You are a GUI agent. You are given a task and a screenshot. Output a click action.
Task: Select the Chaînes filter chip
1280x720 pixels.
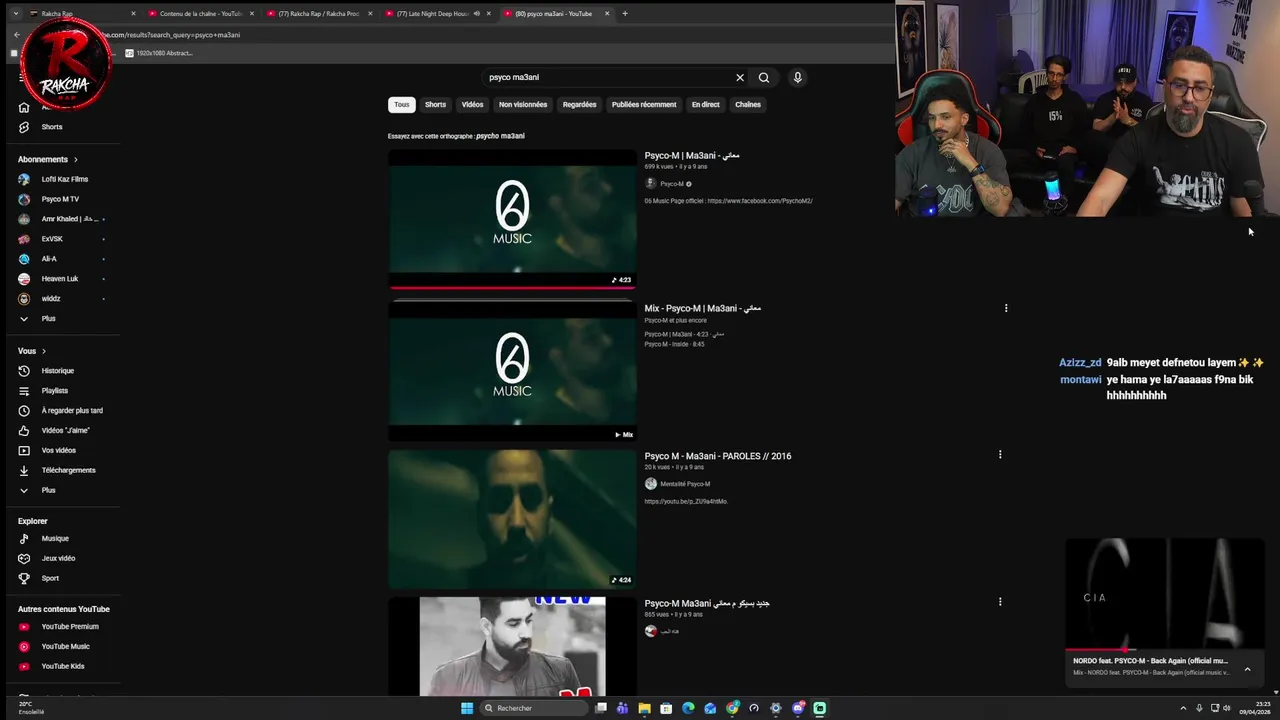748,105
